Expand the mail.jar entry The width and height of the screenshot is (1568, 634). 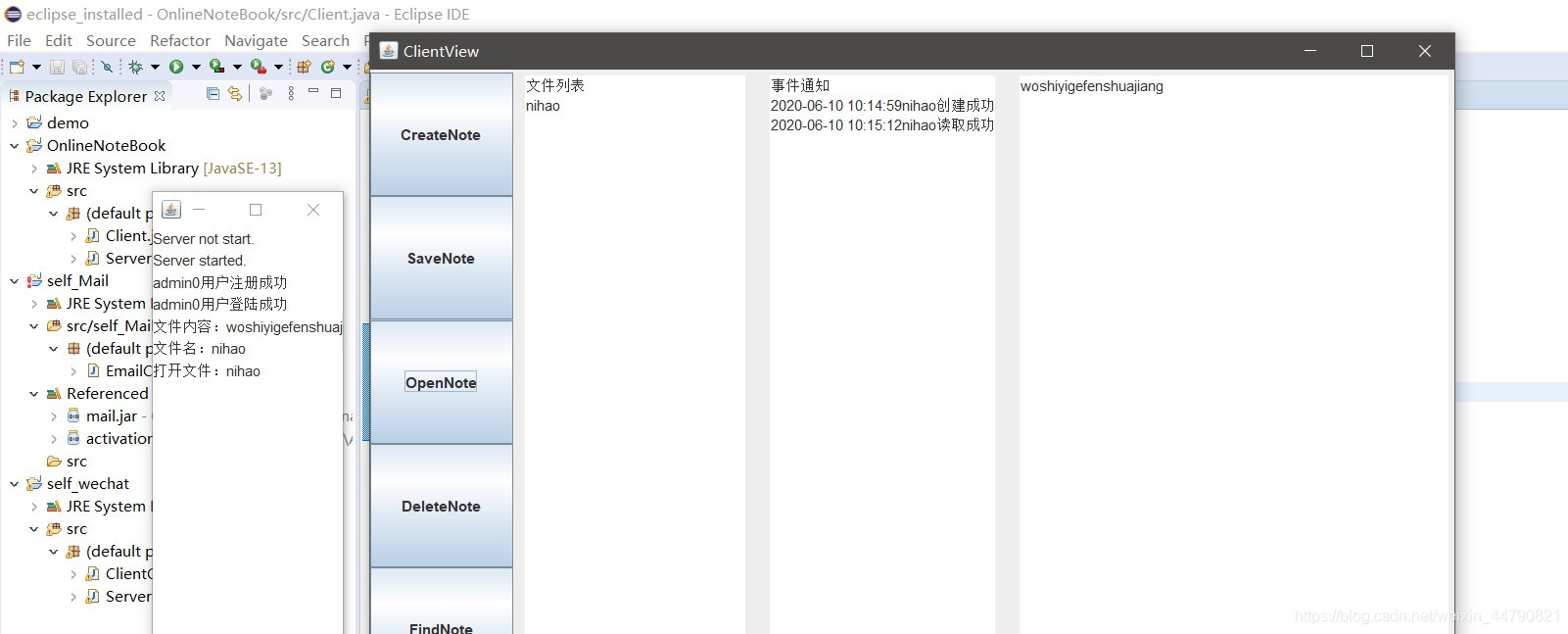point(54,415)
